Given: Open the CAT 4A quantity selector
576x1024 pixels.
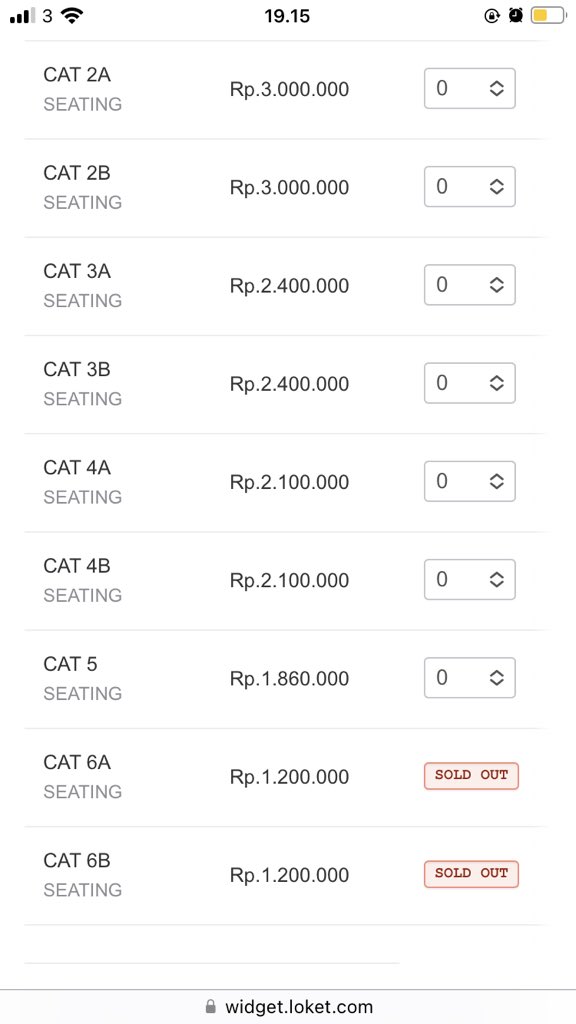Looking at the screenshot, I should [470, 481].
